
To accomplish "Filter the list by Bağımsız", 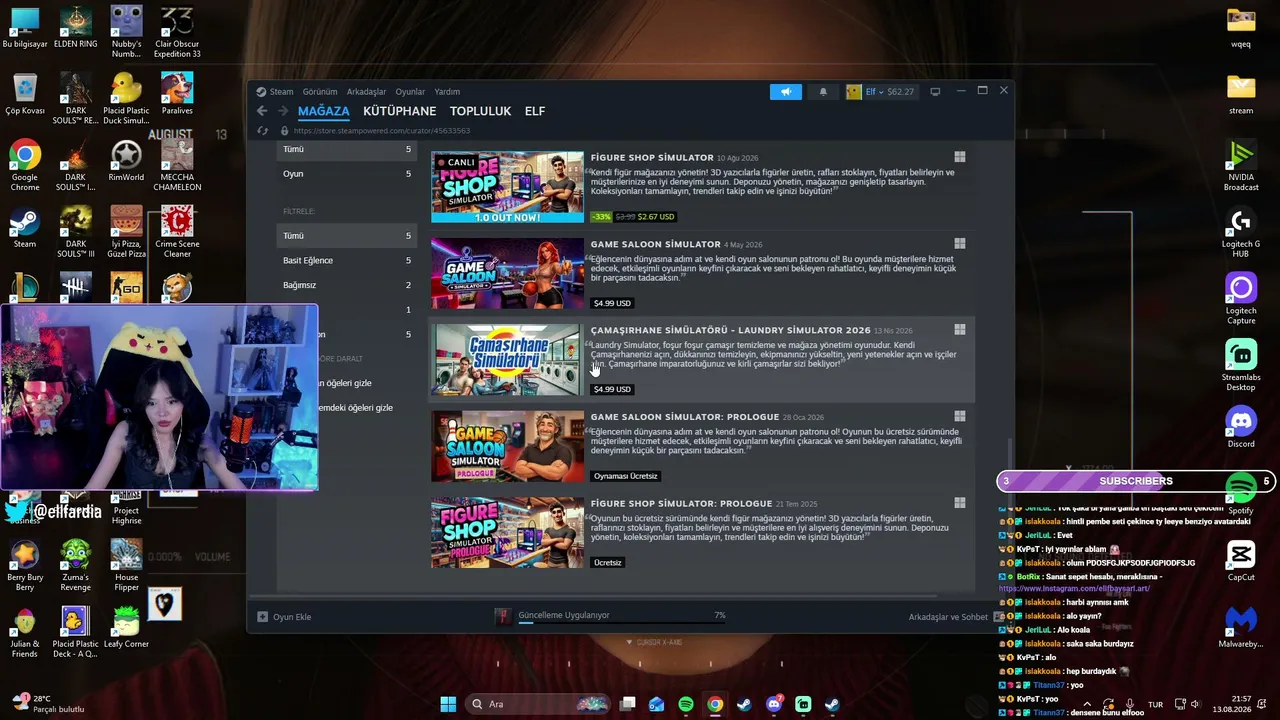I will 346,285.
